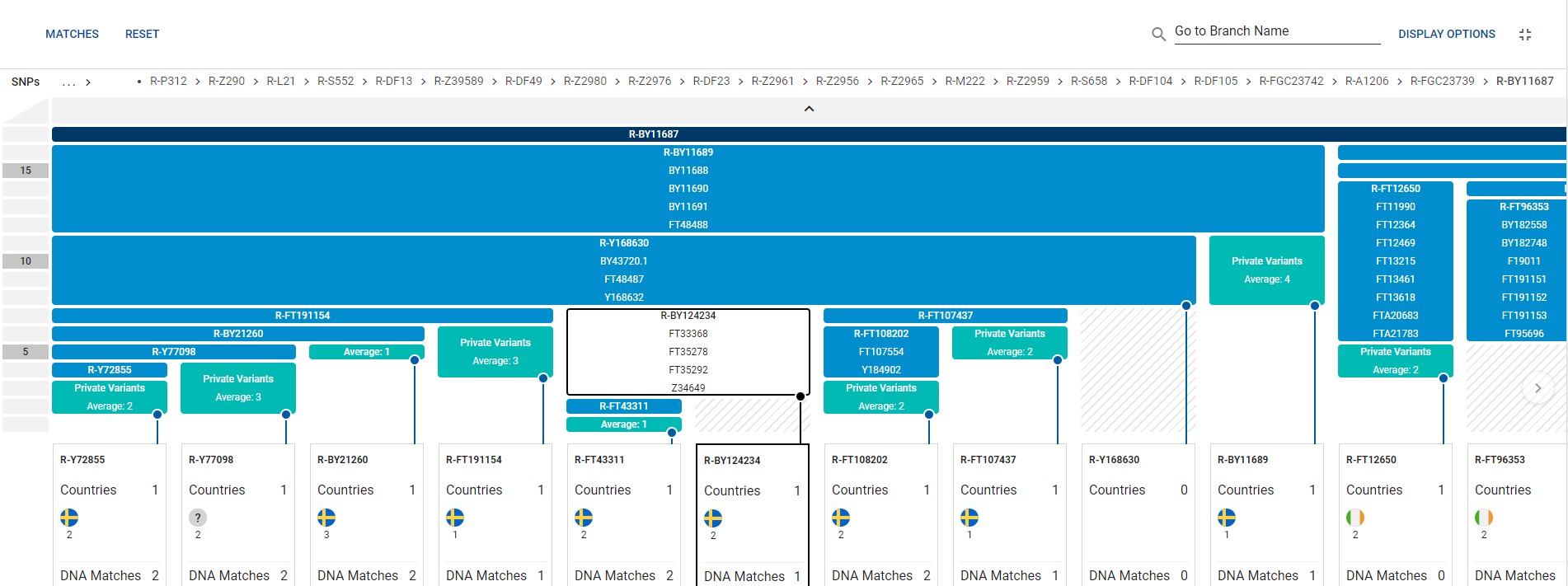Select R-Z2961 in the breadcrumb
Image resolution: width=1568 pixels, height=586 pixels.
click(x=772, y=81)
